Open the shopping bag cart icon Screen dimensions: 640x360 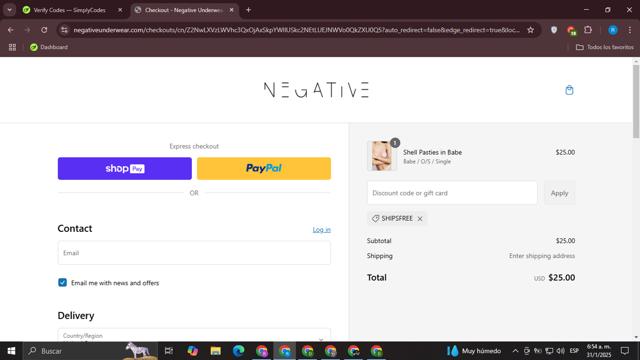pos(569,90)
